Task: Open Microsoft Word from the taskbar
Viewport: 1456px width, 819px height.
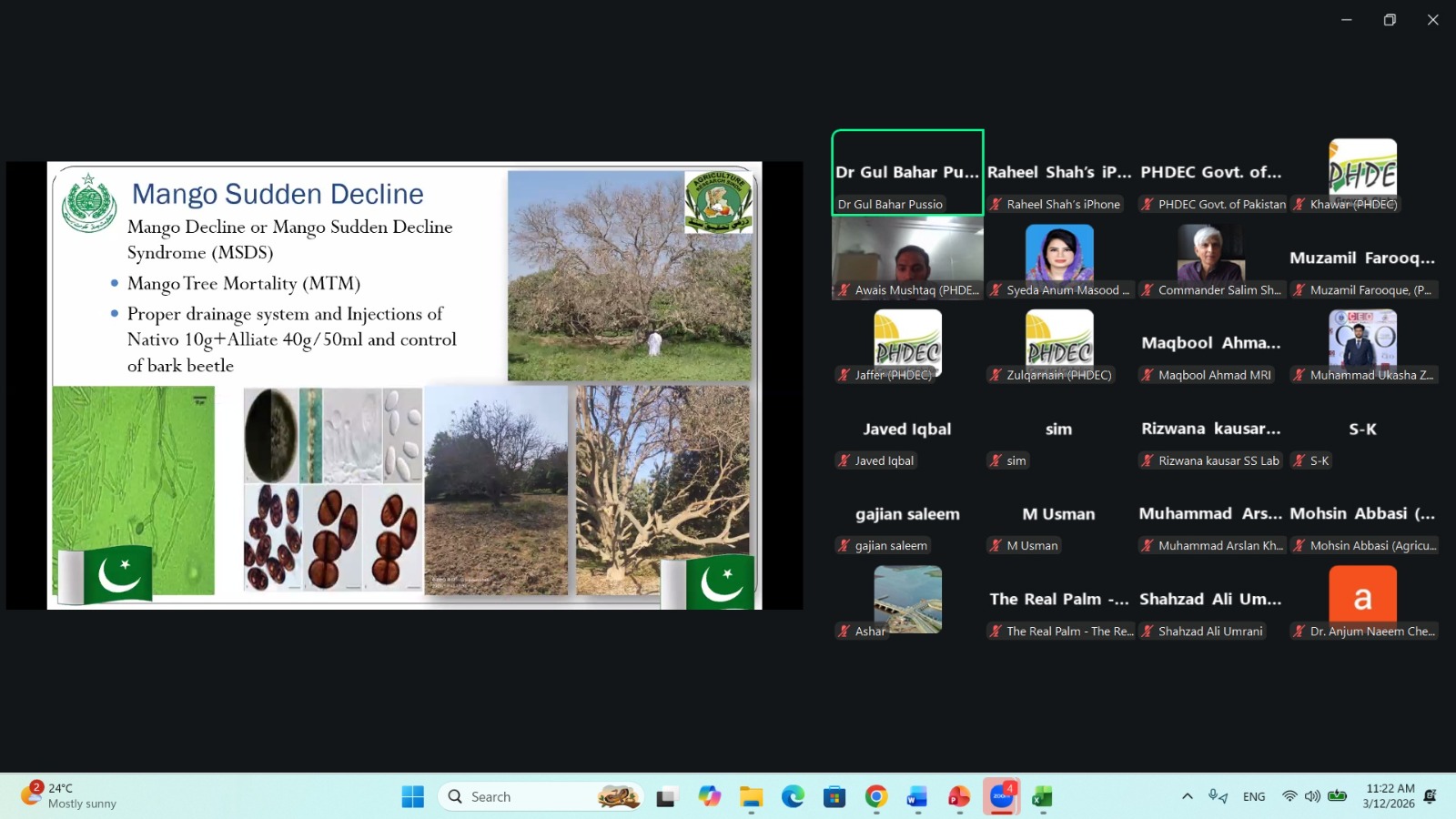Action: [x=916, y=797]
